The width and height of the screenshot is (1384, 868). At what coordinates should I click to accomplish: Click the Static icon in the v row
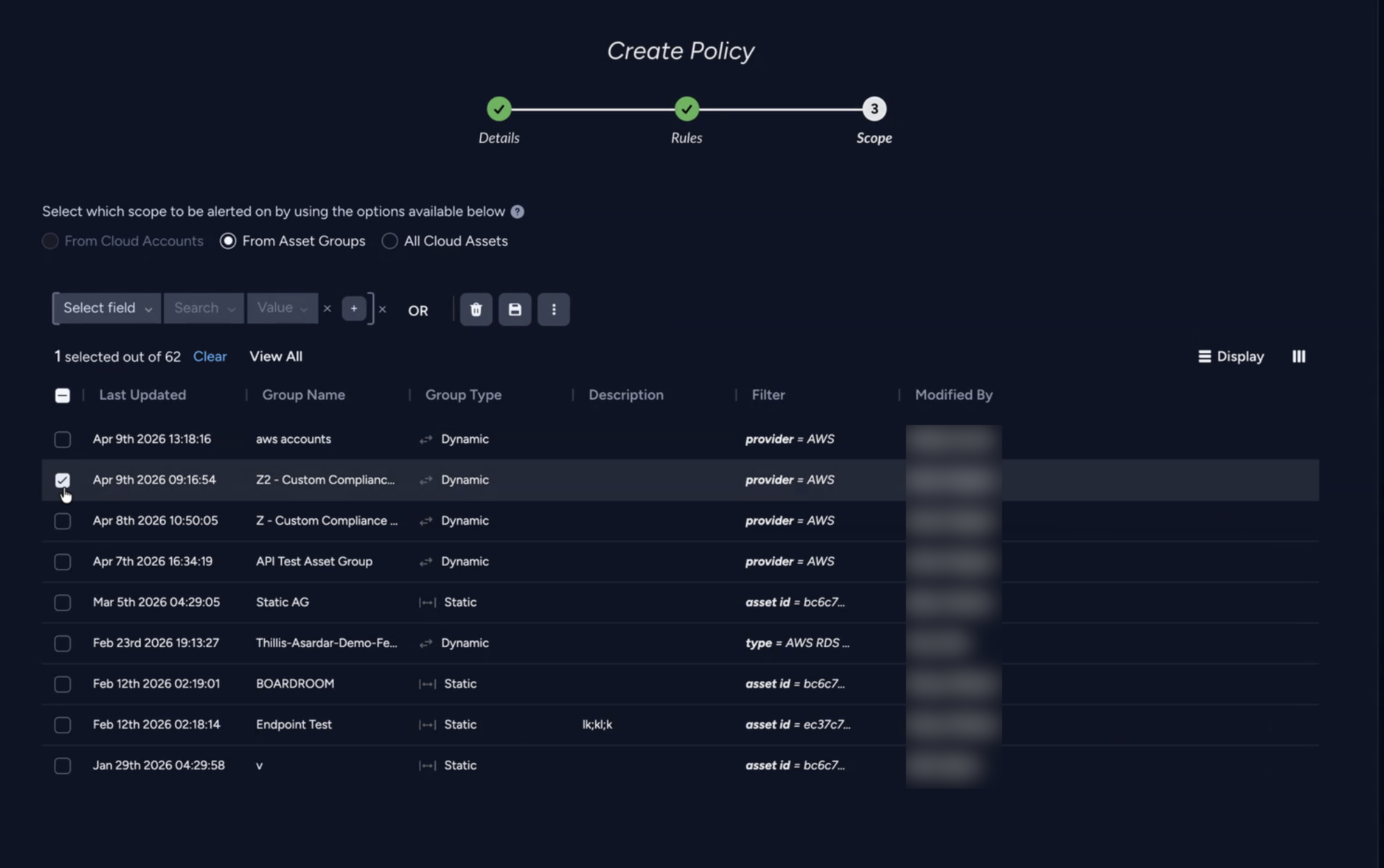(x=427, y=766)
